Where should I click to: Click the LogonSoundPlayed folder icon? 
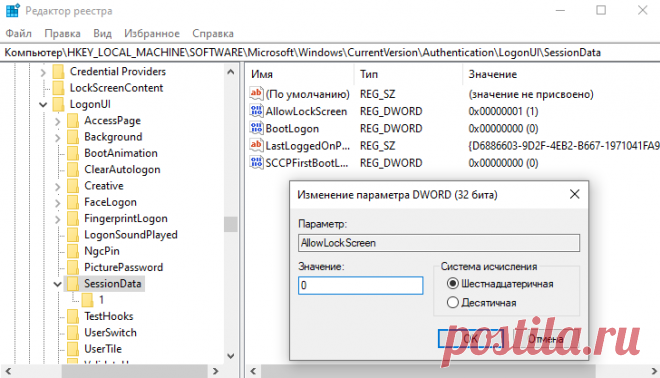(73, 235)
